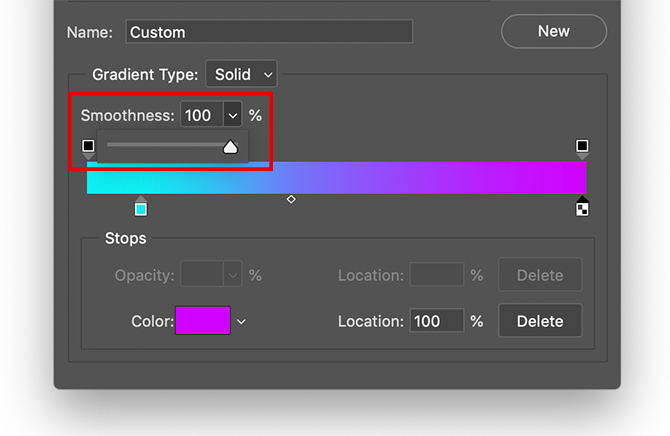Click the midpoint diamond below gradient bar
670x436 pixels.
[291, 200]
